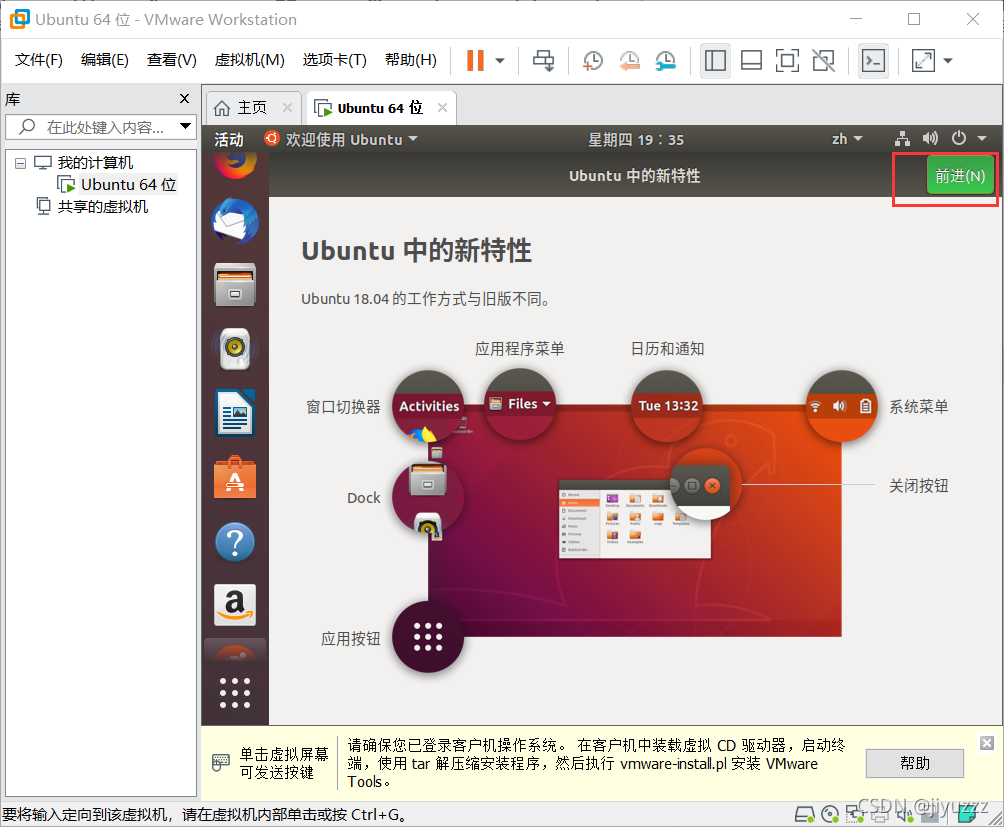The width and height of the screenshot is (1004, 827).
Task: Open the 虚拟机(M) menu
Action: click(249, 60)
